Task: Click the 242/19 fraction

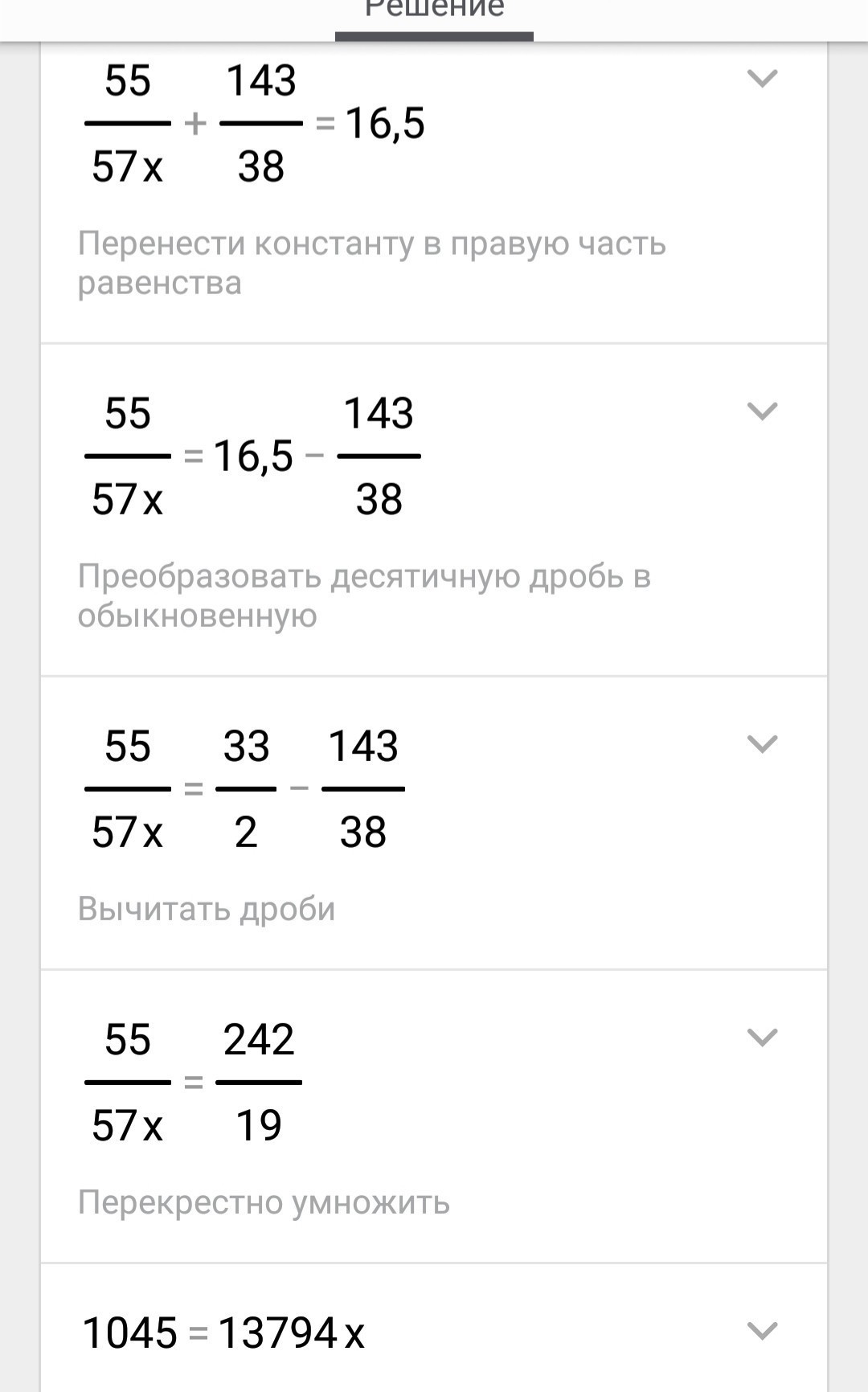Action: coord(259,1082)
